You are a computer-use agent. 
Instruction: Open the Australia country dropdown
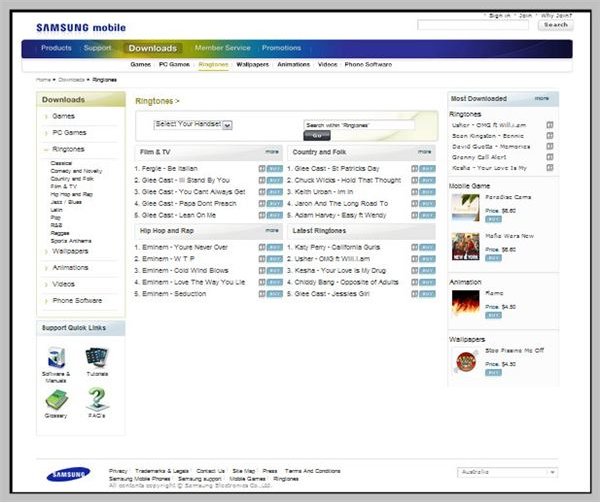click(507, 472)
